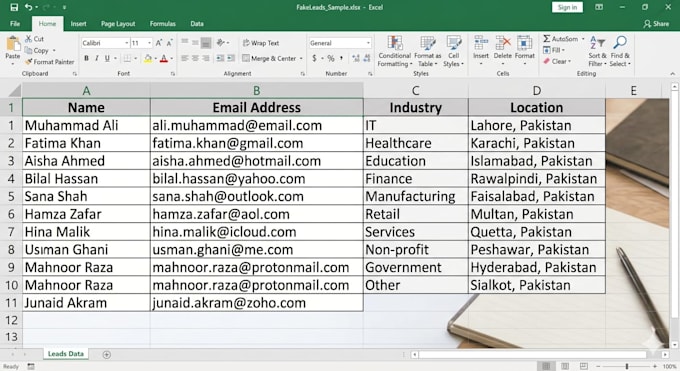Switch to Page Layout view

coord(565,367)
